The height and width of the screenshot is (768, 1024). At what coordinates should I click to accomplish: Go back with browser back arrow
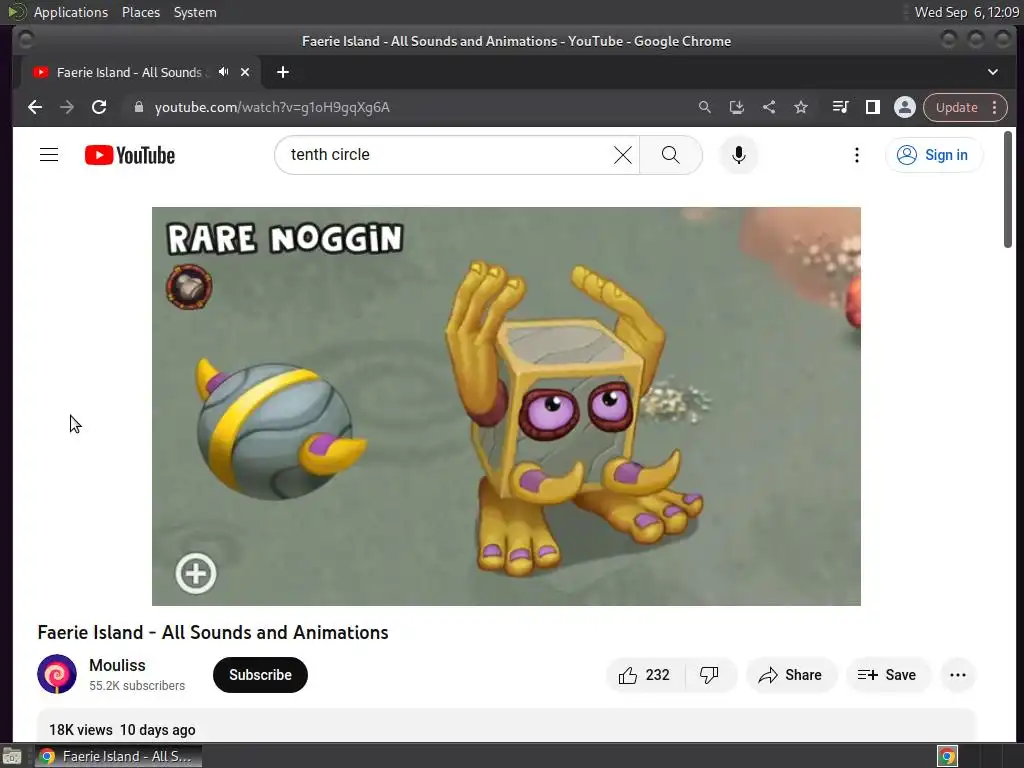35,107
